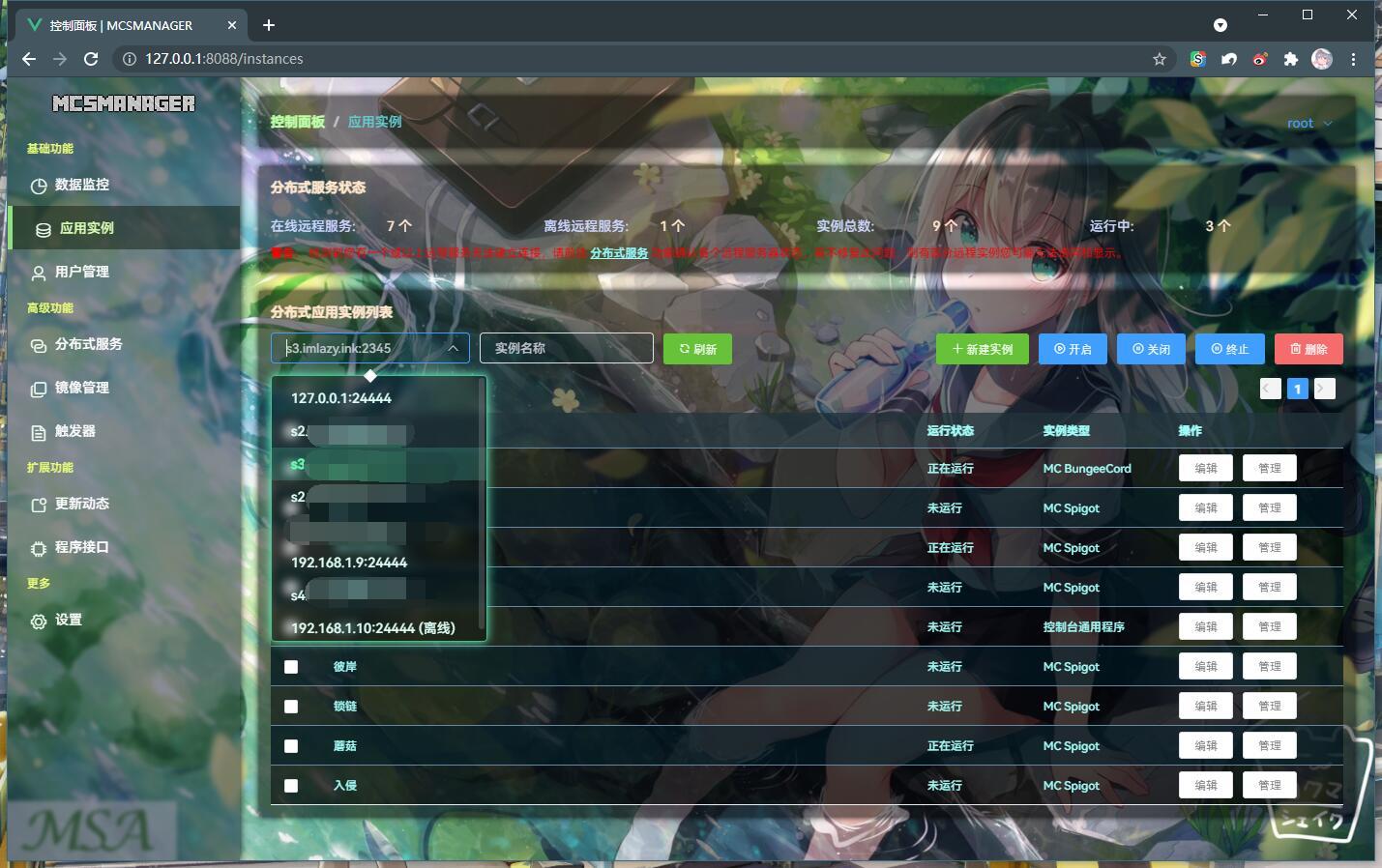Click the red 删除 button
This screenshot has height=868, width=1382.
1308,349
